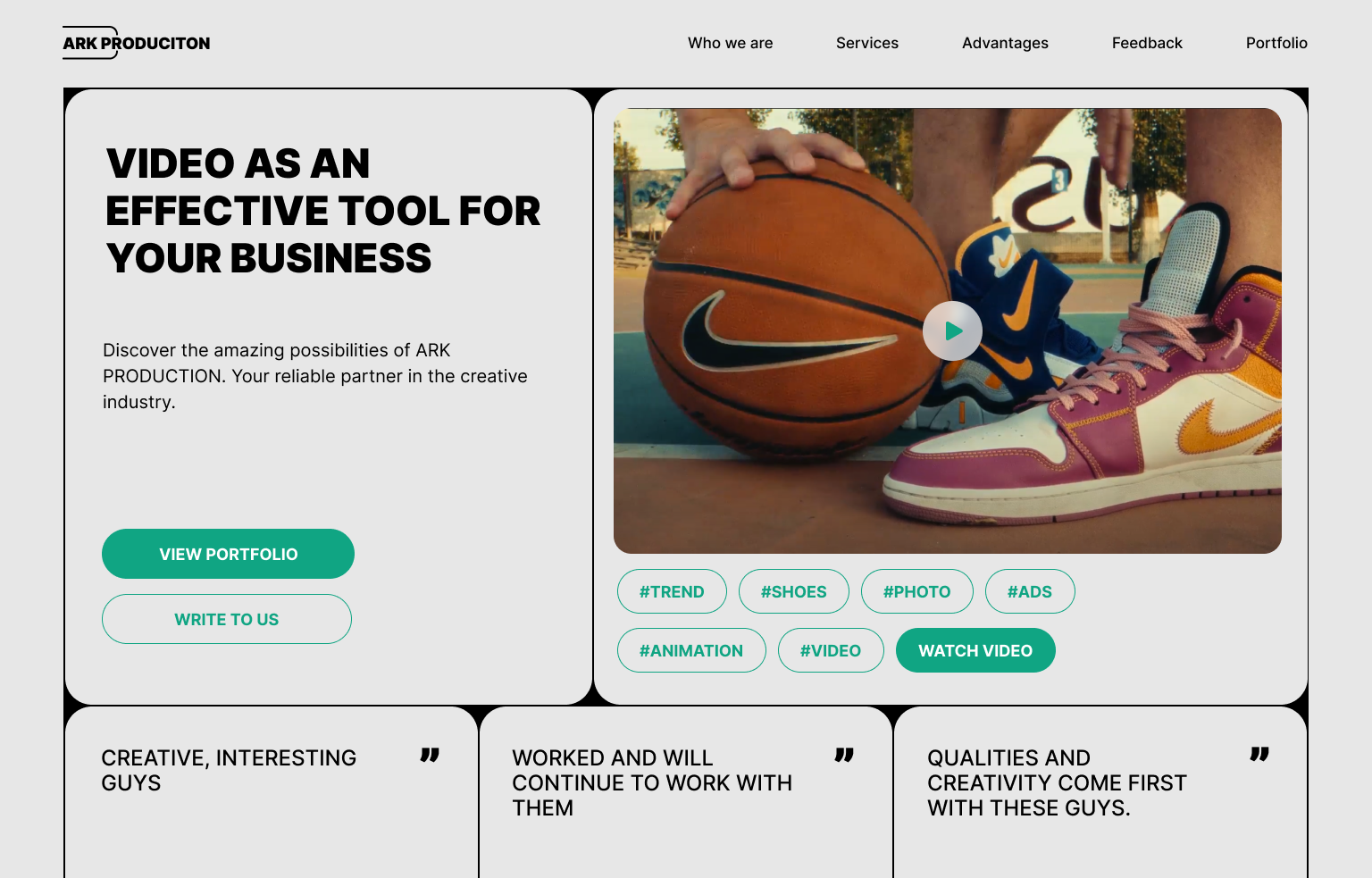Select the #ADS tag
1372x878 pixels.
tap(1030, 591)
